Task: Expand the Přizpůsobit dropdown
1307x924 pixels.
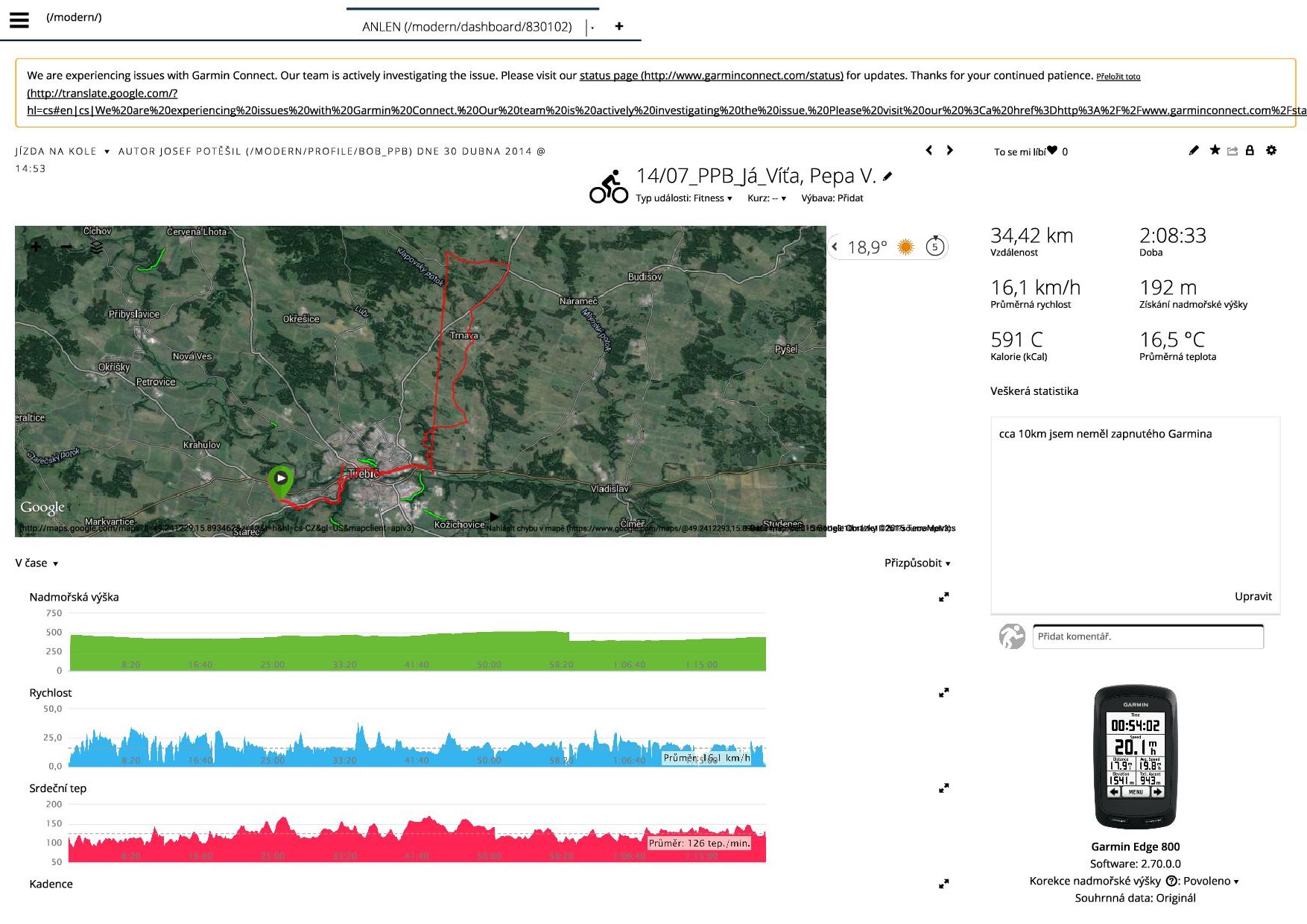Action: coord(917,563)
